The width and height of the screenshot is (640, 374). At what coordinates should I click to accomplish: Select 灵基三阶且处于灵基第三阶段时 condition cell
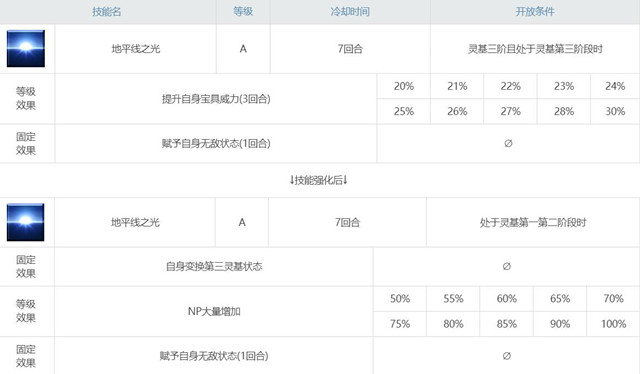click(x=535, y=49)
